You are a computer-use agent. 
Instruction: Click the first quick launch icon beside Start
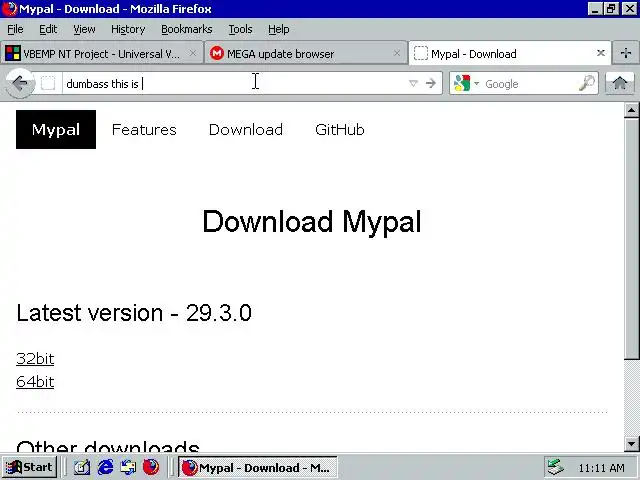click(82, 467)
